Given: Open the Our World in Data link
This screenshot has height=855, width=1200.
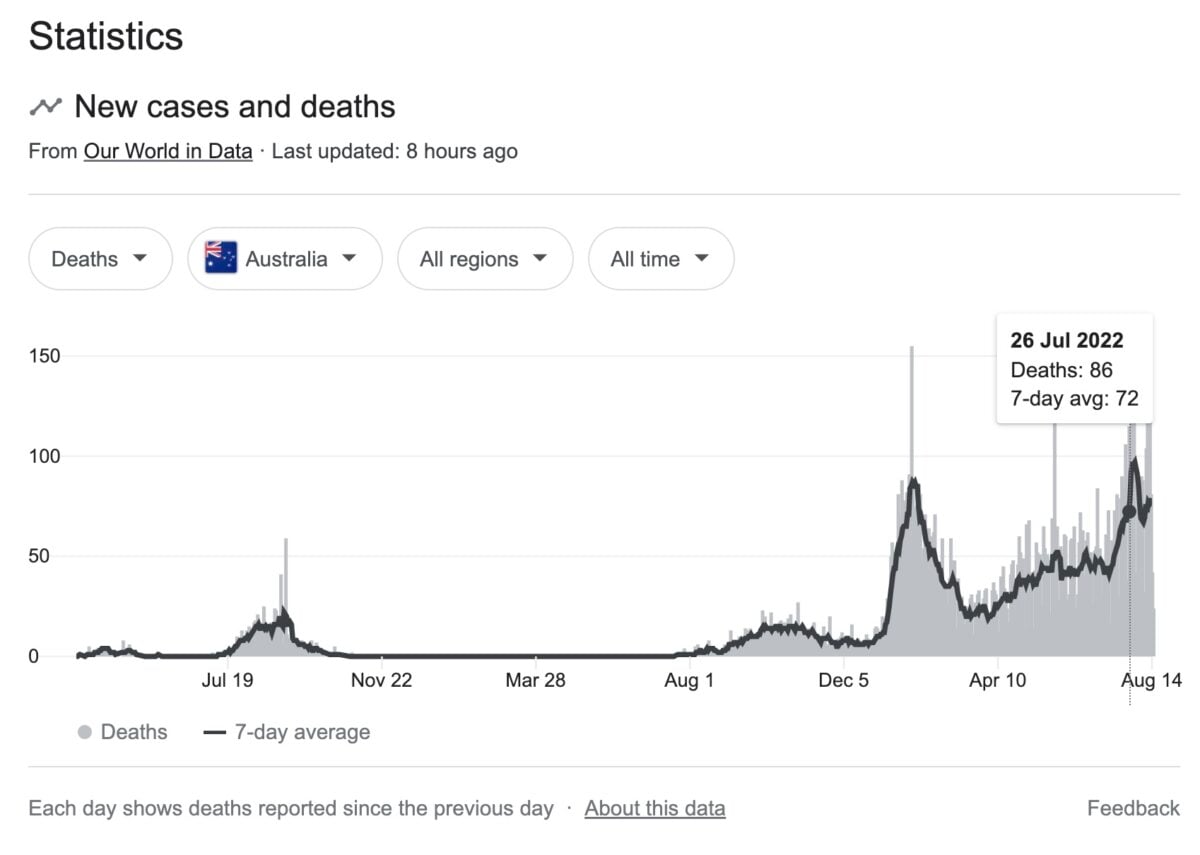Looking at the screenshot, I should point(167,151).
